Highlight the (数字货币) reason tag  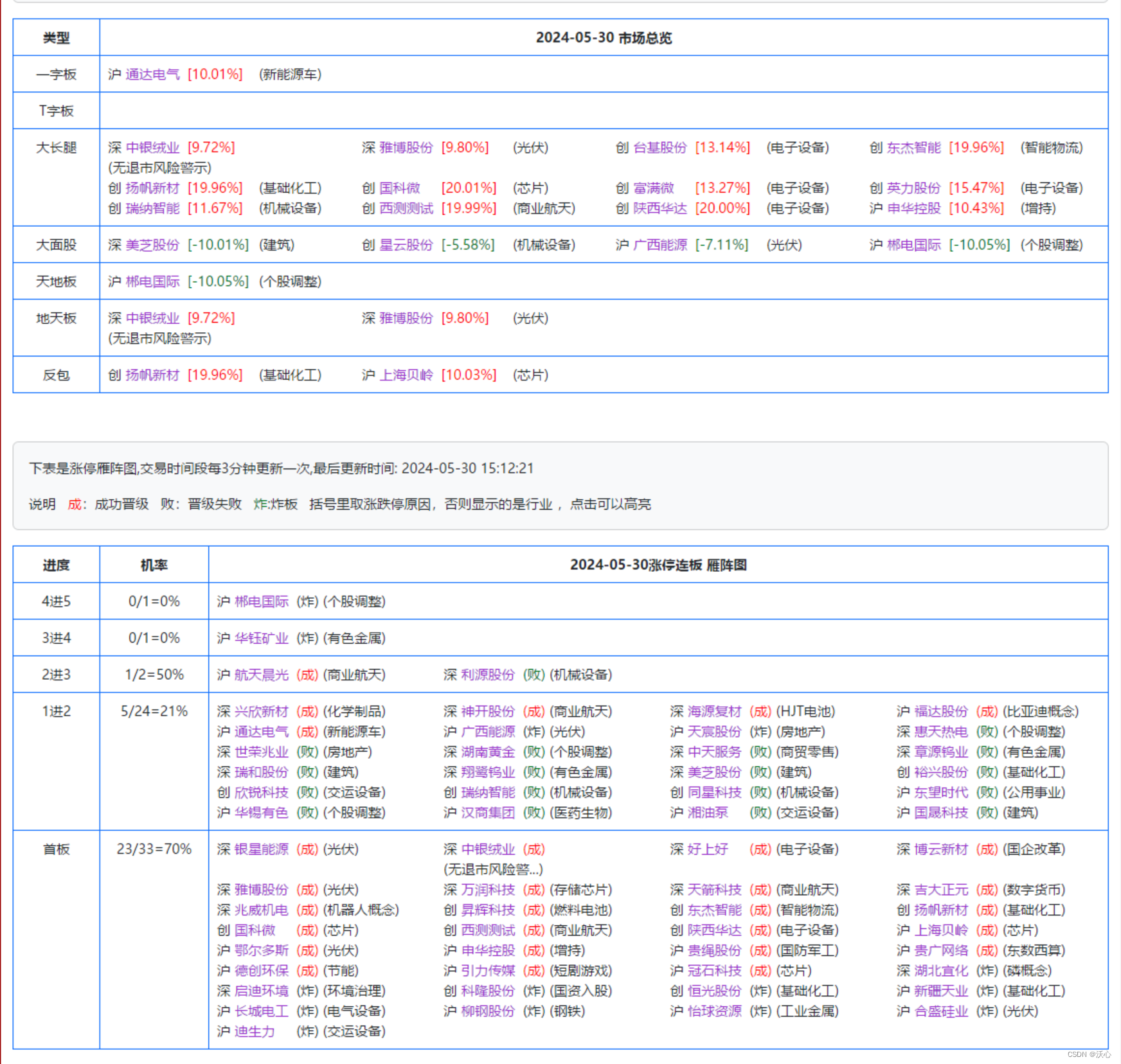tap(1034, 890)
